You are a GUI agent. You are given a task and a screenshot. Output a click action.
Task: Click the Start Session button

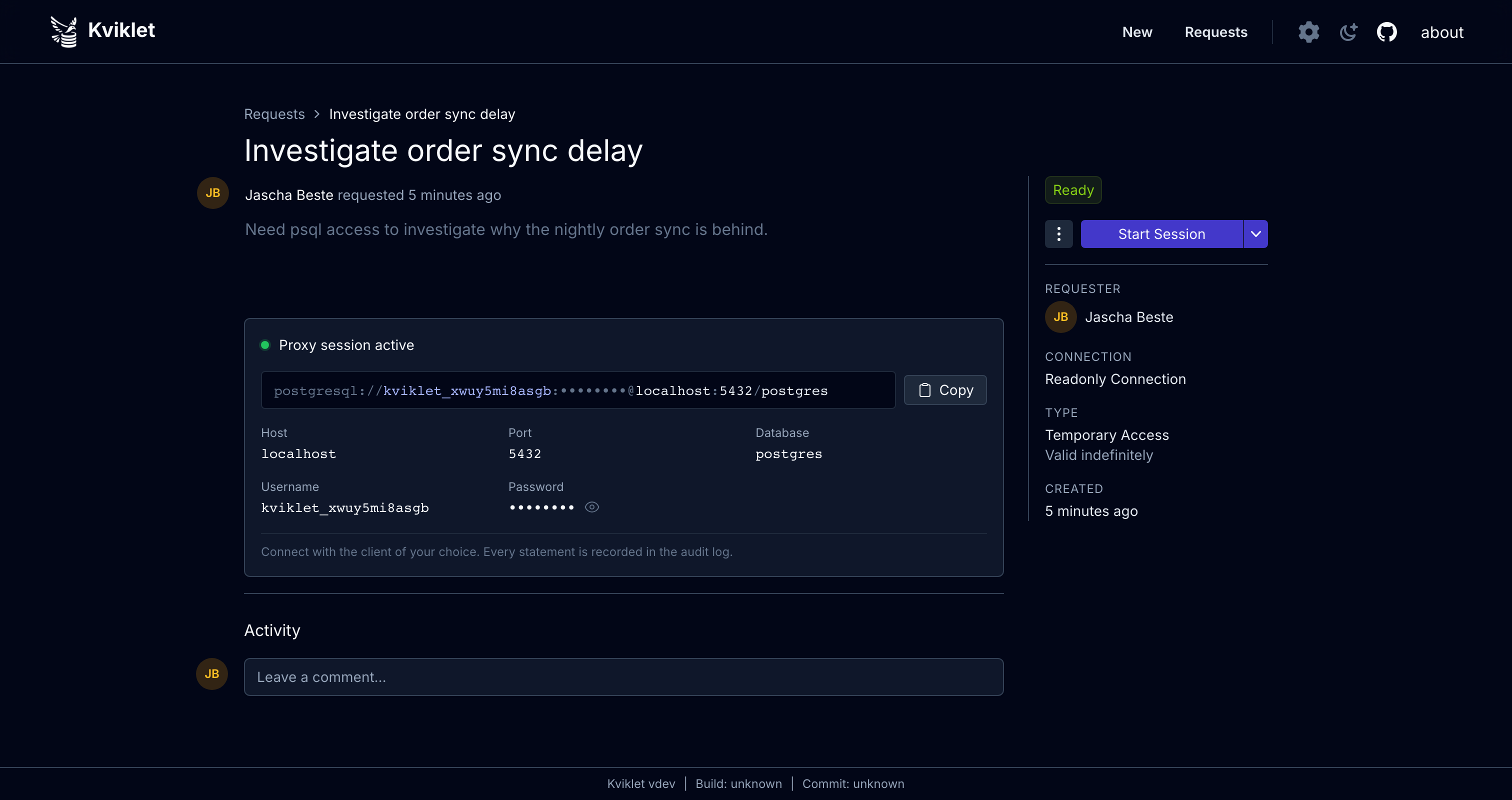click(x=1161, y=234)
